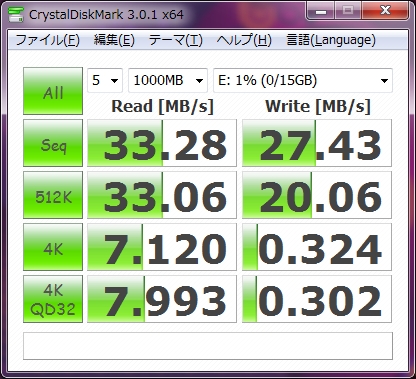The height and width of the screenshot is (379, 416).
Task: Click the Write [MB/s] column header
Action: click(318, 107)
